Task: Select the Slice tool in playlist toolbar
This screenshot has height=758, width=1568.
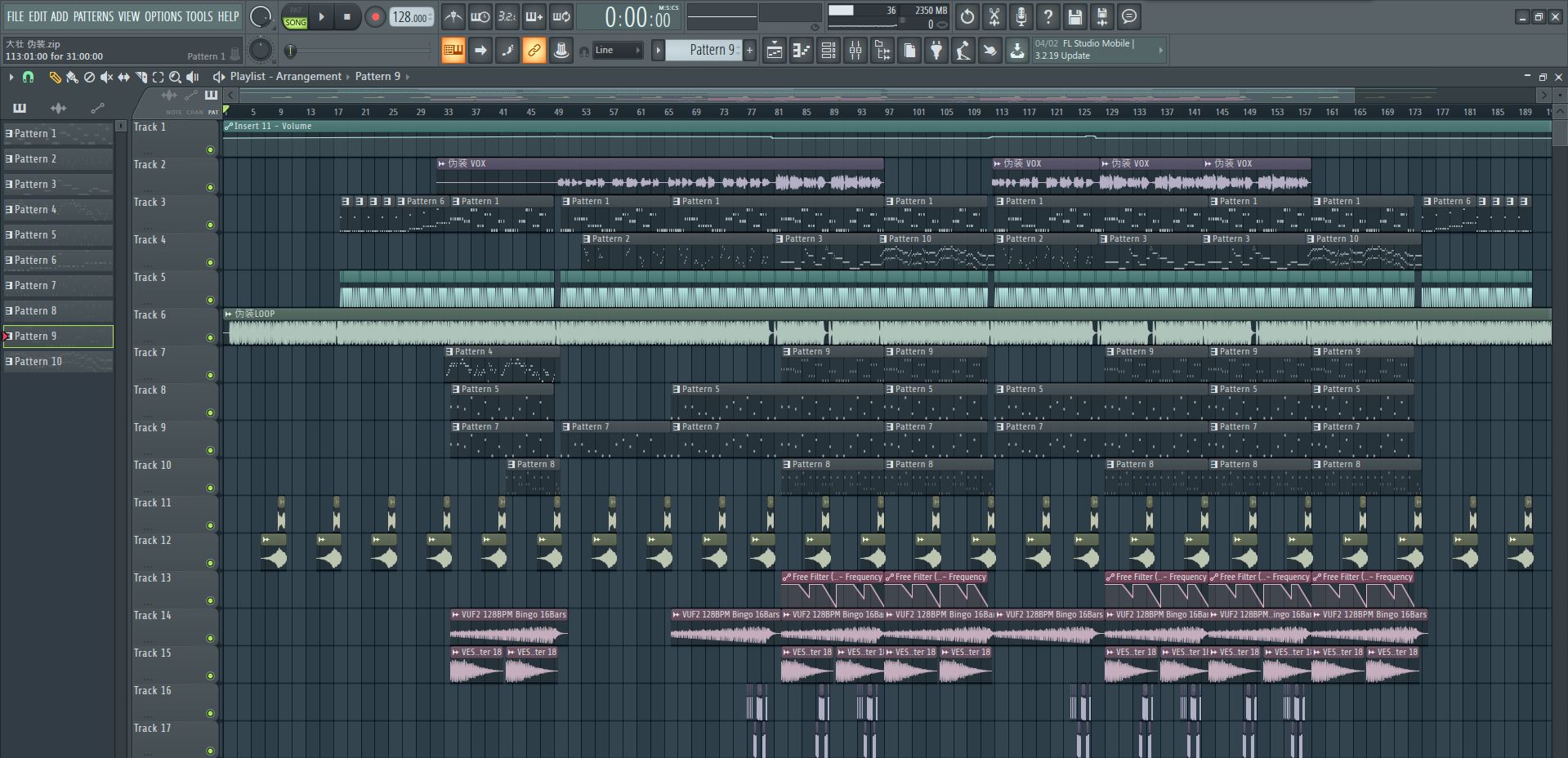Action: (141, 77)
